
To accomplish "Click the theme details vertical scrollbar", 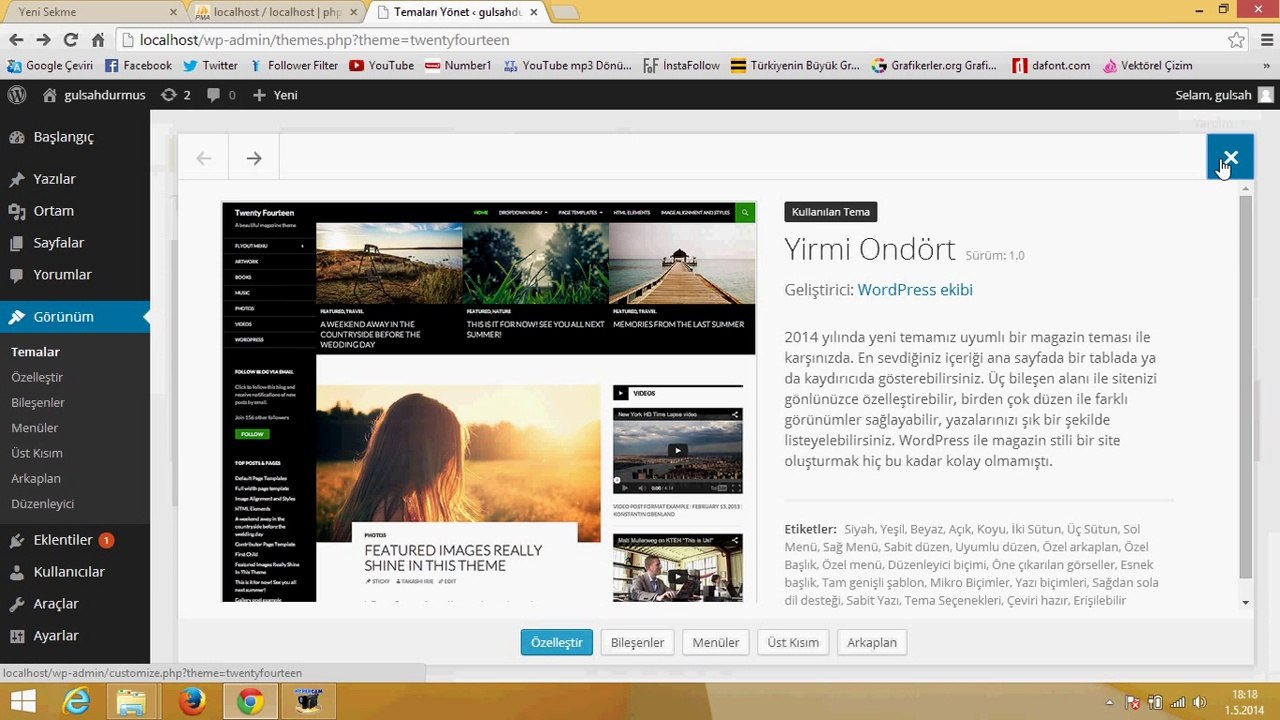I will click(x=1245, y=387).
